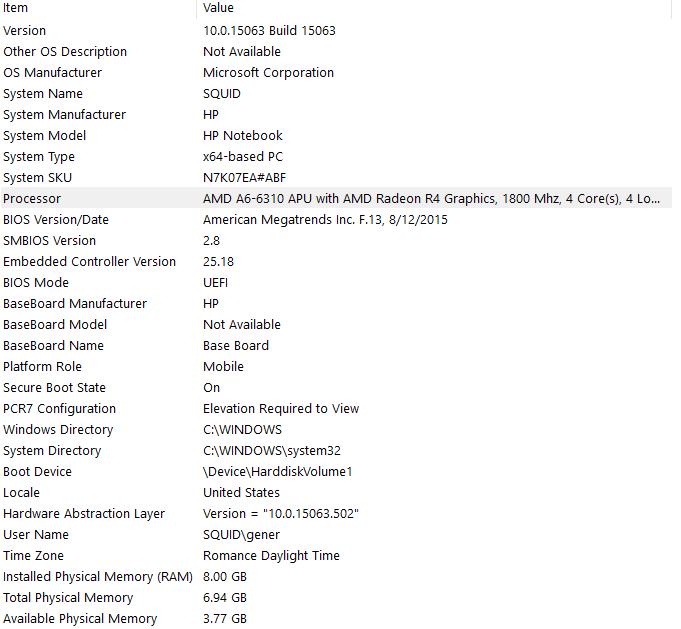Click the Microsoft Corporation value
This screenshot has width=681, height=629.
[x=268, y=73]
